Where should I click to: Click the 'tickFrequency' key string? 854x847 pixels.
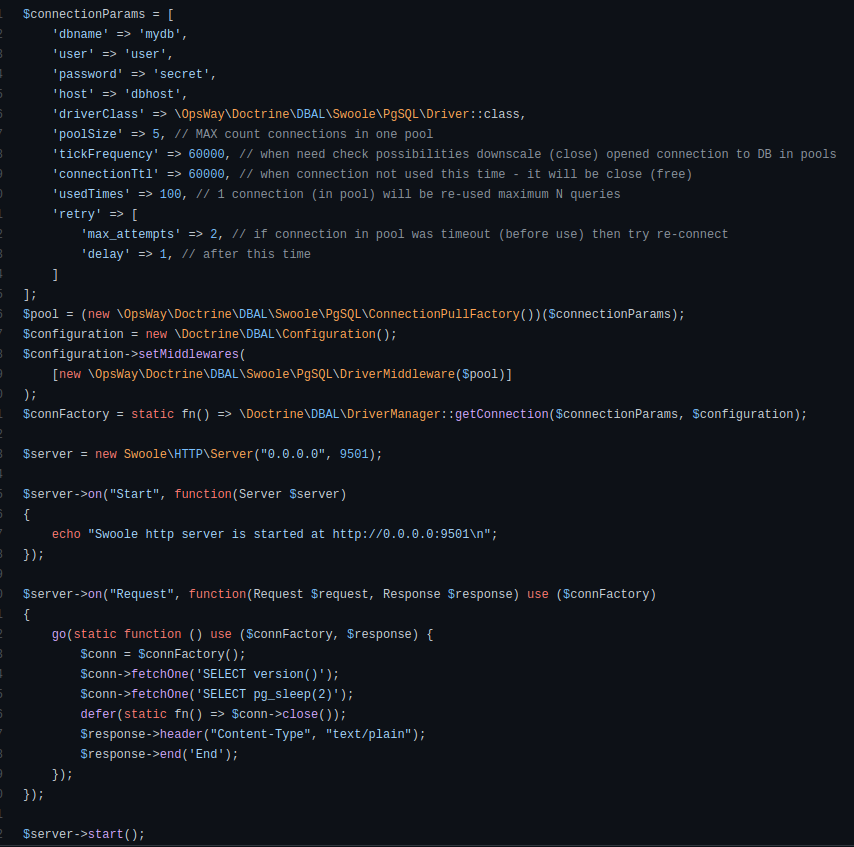pyautogui.click(x=106, y=154)
